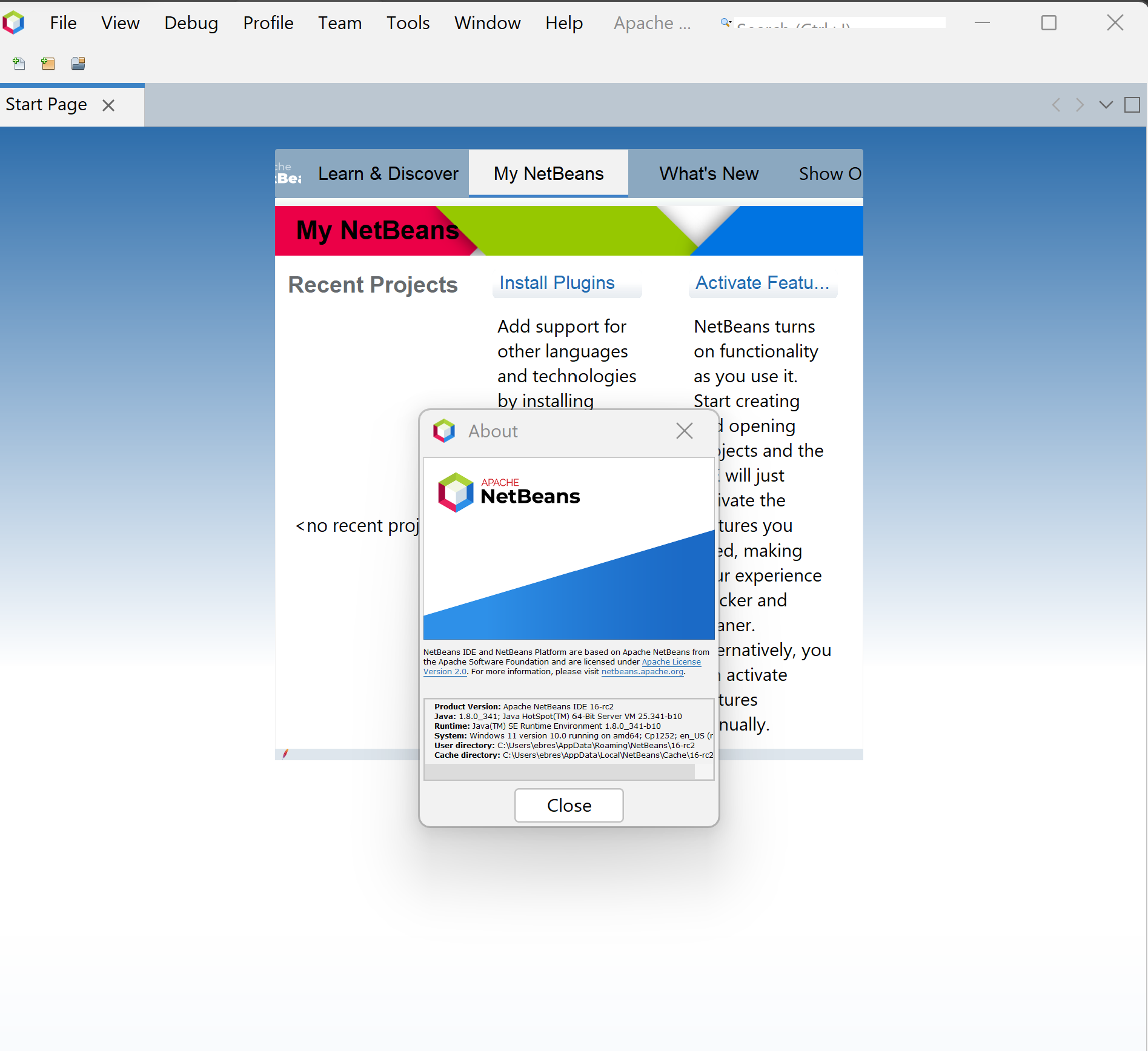Open the Team menu
Screen dimensions: 1148x1051
pos(340,23)
